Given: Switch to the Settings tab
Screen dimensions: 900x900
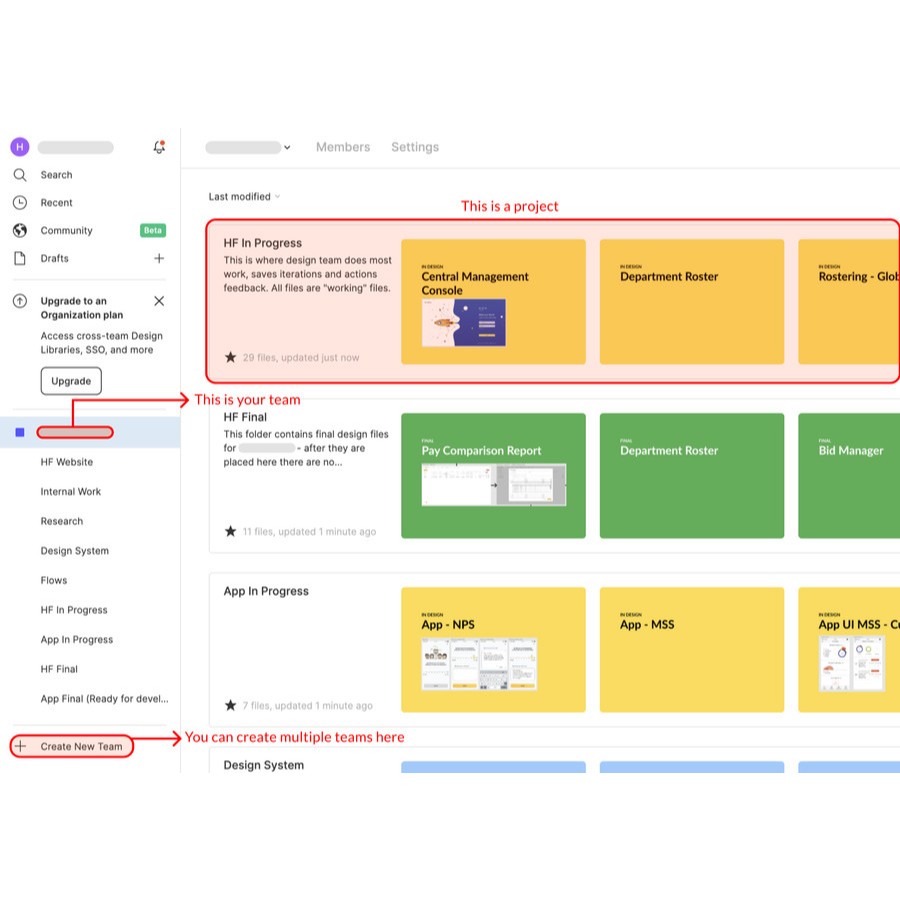Looking at the screenshot, I should click(415, 147).
